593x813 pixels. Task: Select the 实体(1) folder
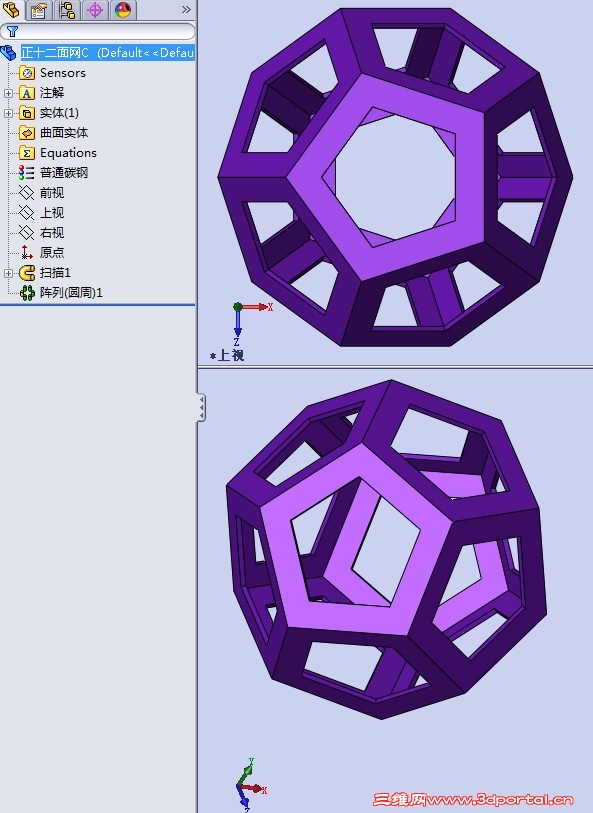point(59,113)
